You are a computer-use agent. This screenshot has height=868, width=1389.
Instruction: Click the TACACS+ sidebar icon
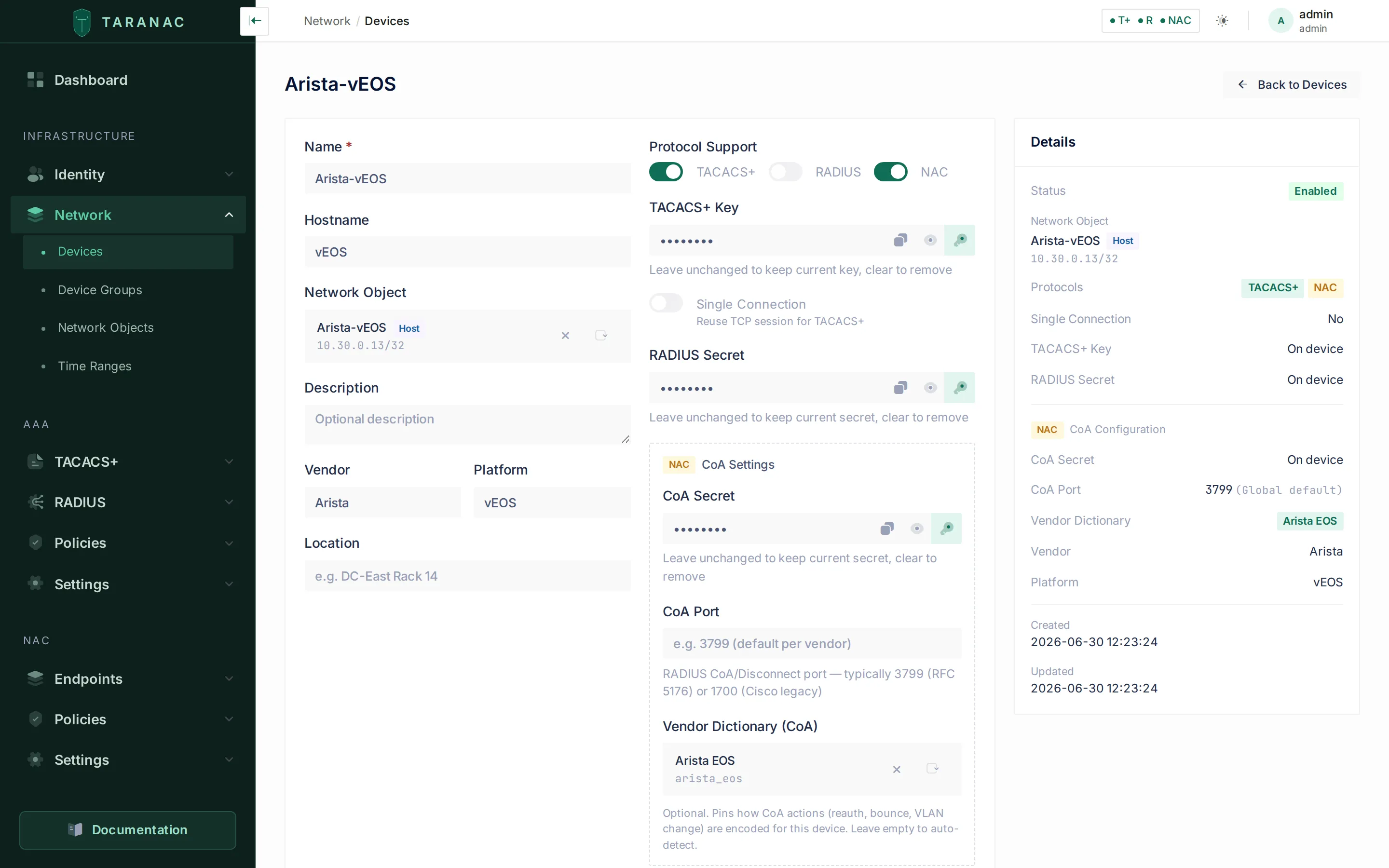tap(35, 461)
